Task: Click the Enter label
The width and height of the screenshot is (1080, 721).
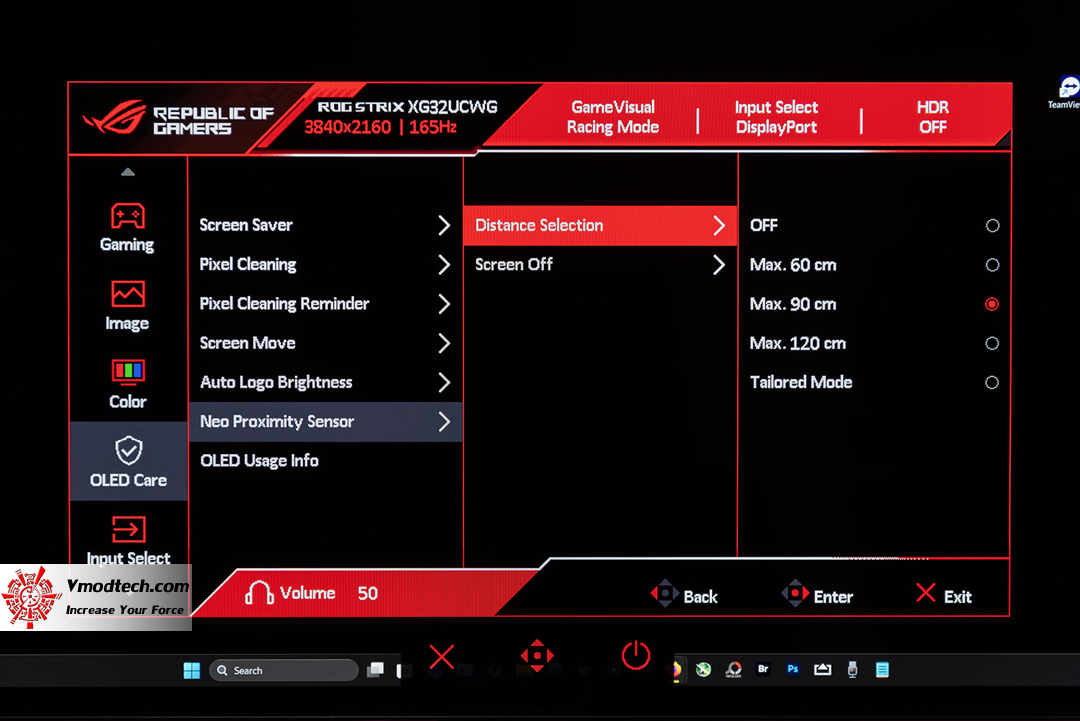Action: (833, 596)
